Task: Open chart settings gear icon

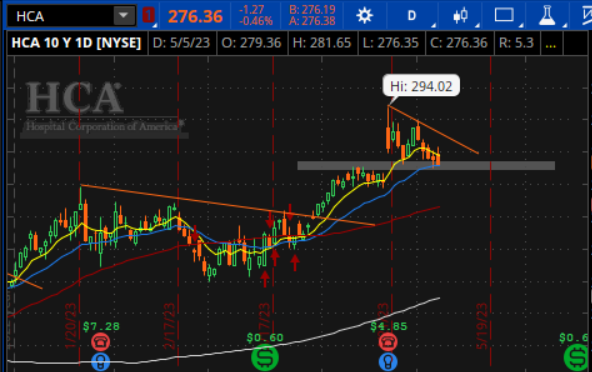Action: point(364,16)
